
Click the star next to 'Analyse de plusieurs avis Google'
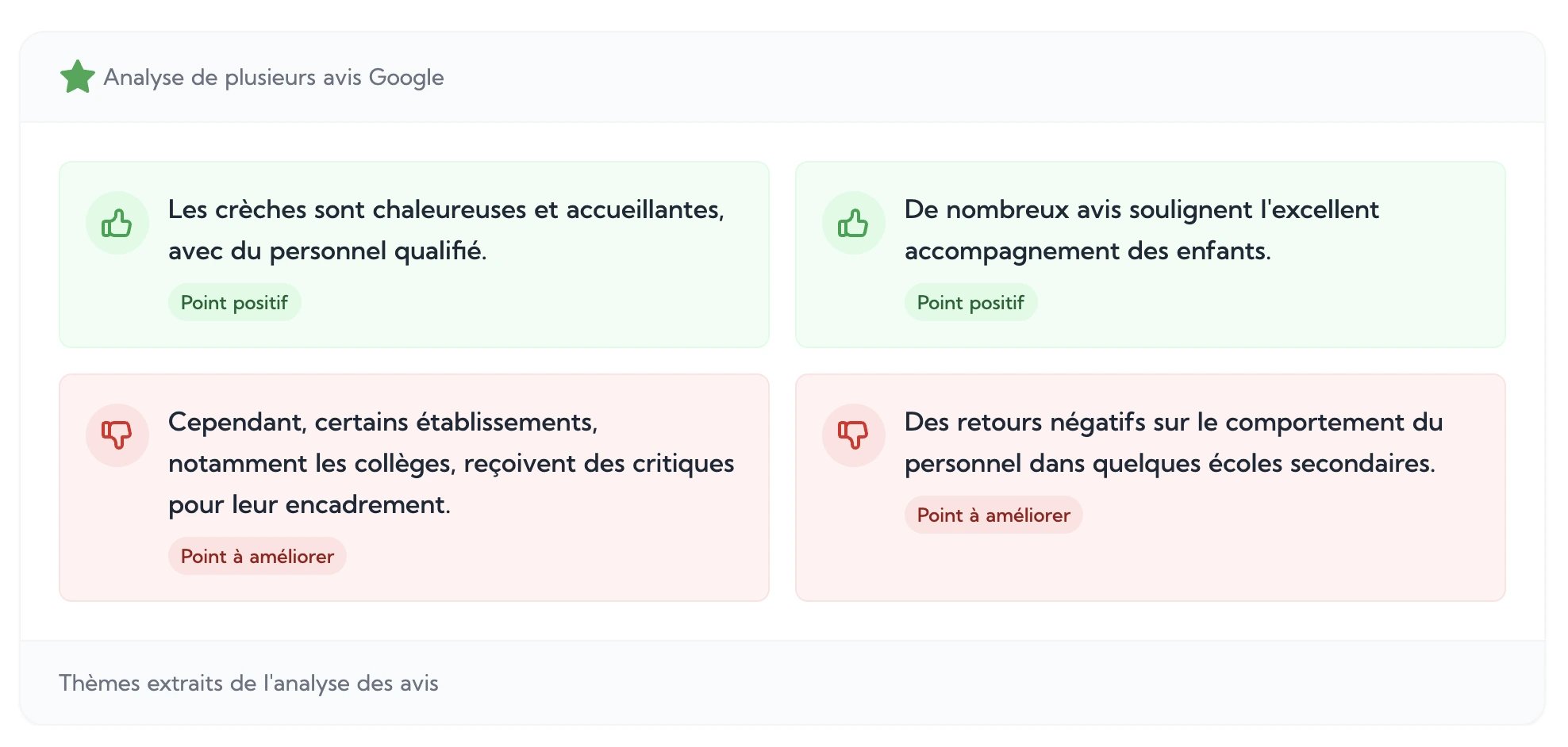tap(78, 77)
